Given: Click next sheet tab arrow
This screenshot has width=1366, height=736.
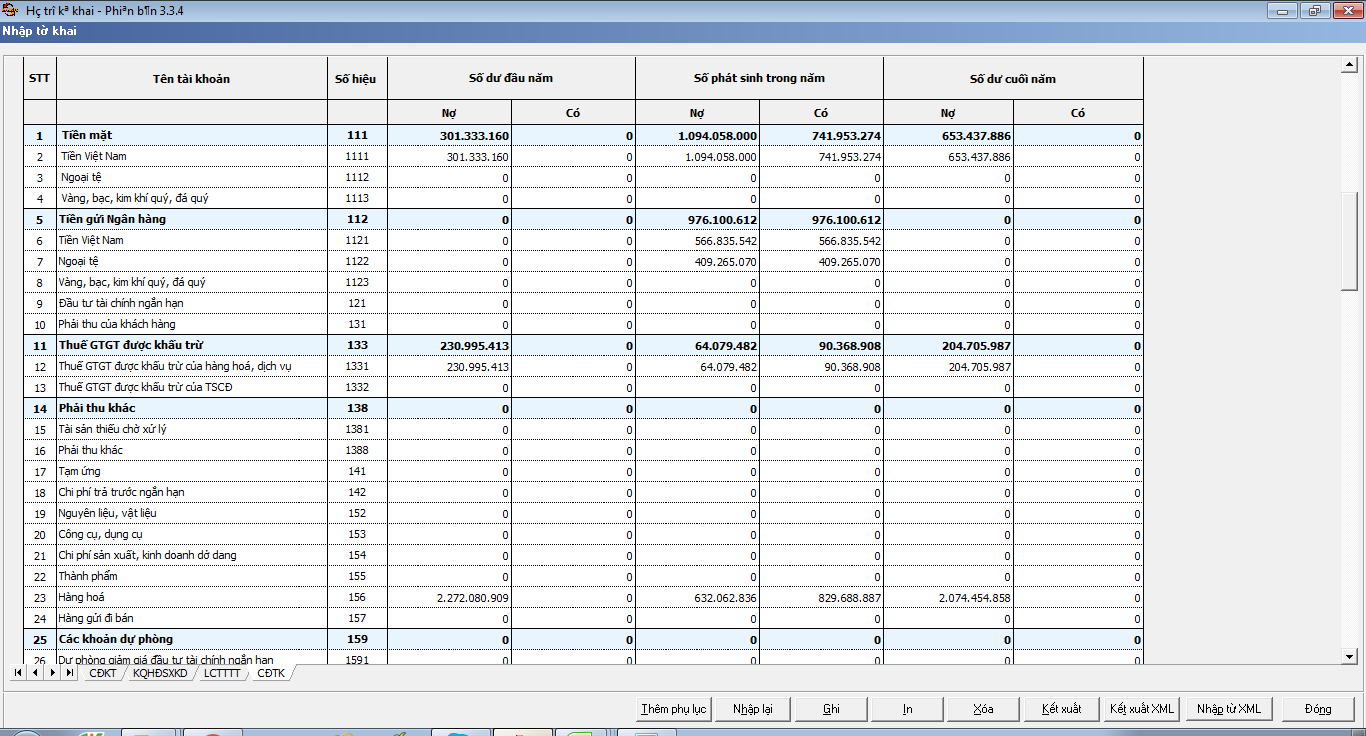Looking at the screenshot, I should click(53, 673).
